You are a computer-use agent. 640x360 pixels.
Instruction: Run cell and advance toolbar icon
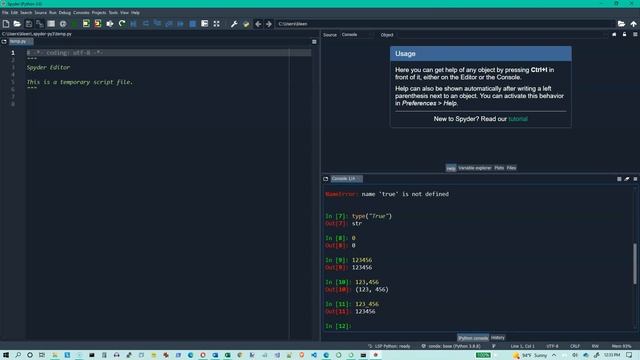(x=98, y=24)
